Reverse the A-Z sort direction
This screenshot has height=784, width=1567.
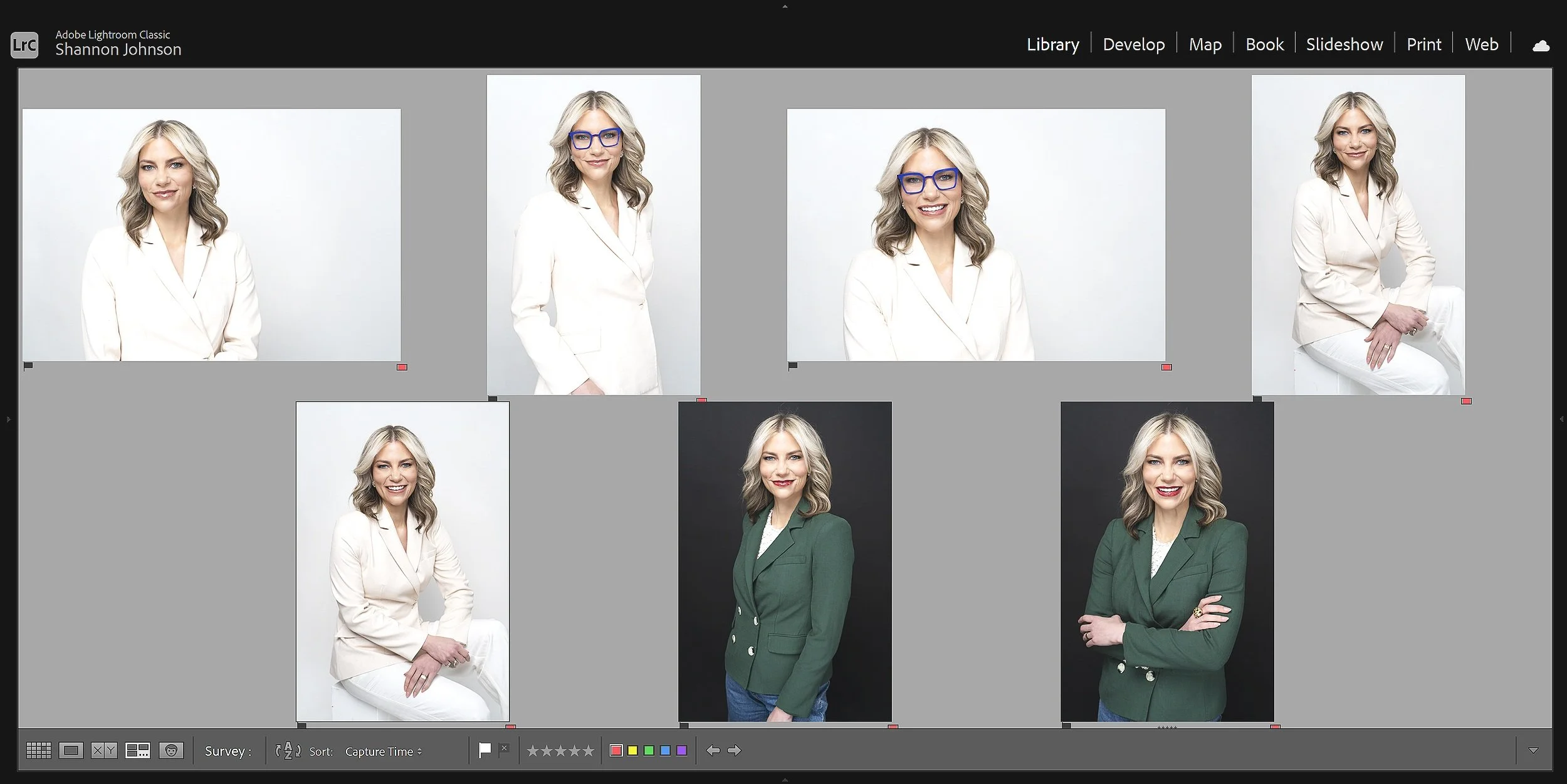[x=288, y=750]
